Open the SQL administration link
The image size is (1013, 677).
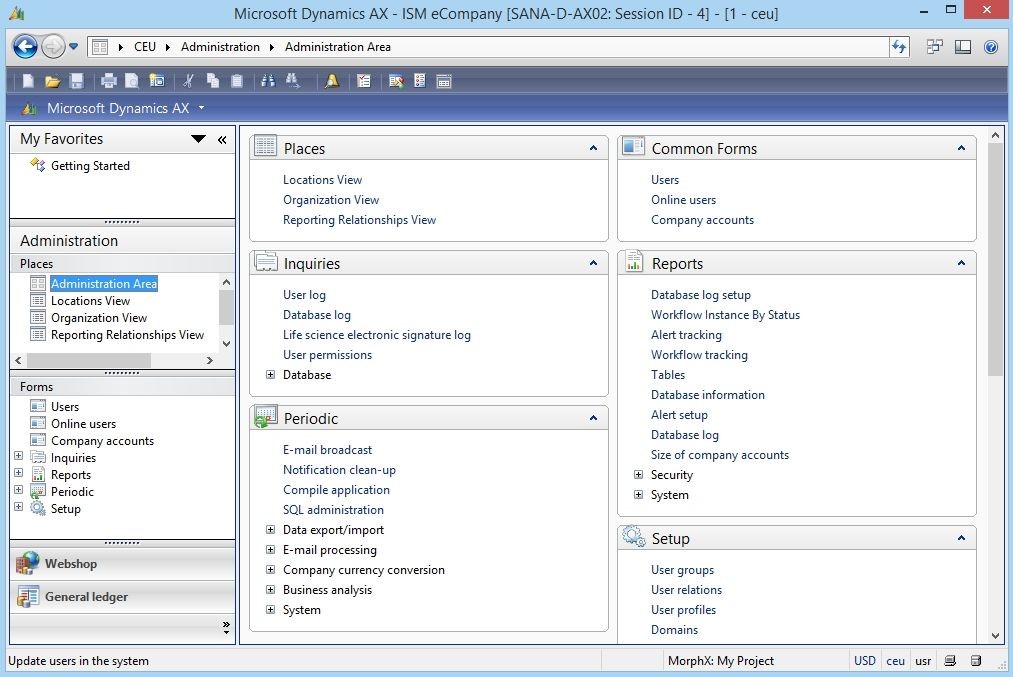(333, 510)
